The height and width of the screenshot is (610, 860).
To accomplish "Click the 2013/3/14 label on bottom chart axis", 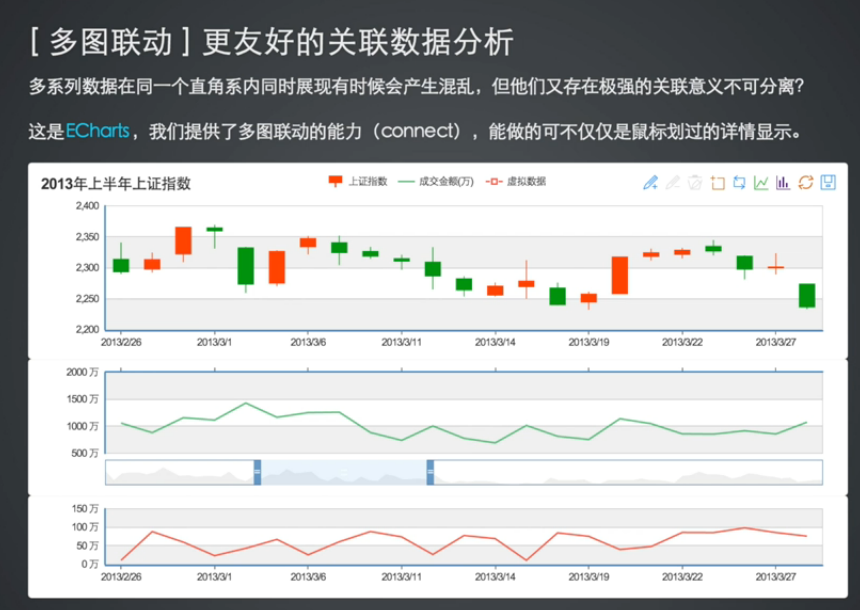I will pos(495,577).
